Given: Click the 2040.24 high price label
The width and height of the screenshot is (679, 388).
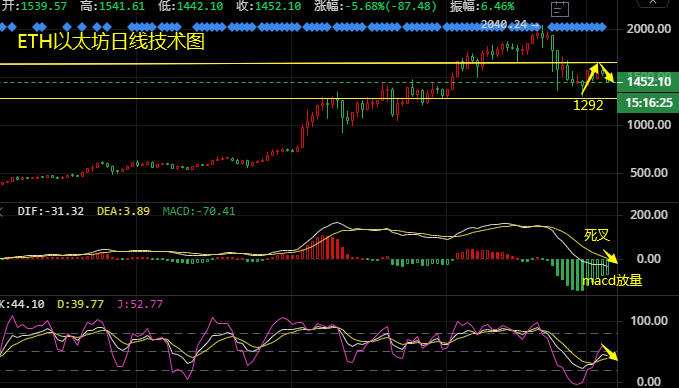Looking at the screenshot, I should pyautogui.click(x=504, y=25).
